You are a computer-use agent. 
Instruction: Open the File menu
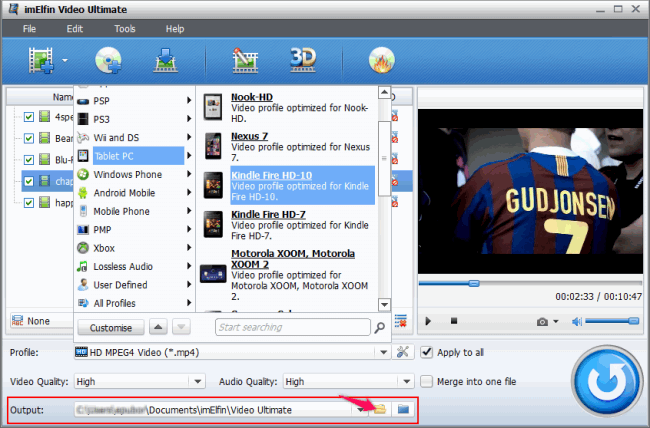pos(29,29)
